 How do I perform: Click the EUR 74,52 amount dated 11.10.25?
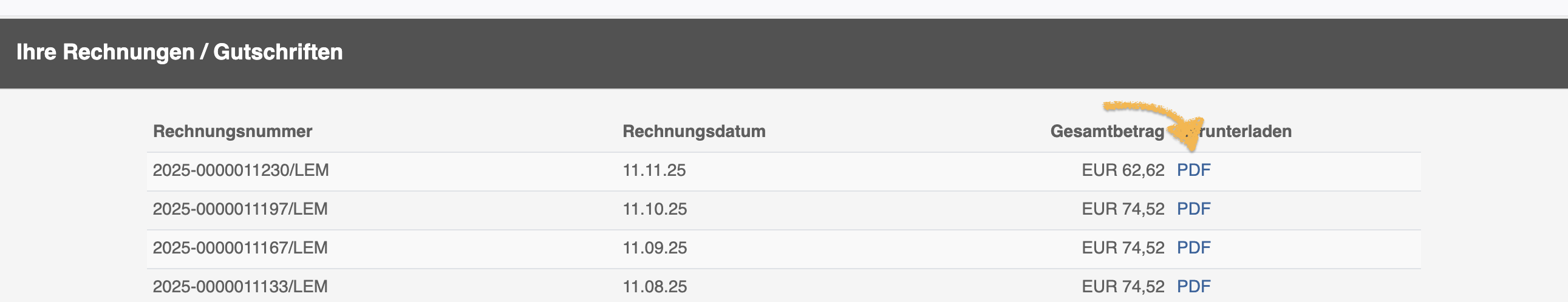tap(1122, 209)
